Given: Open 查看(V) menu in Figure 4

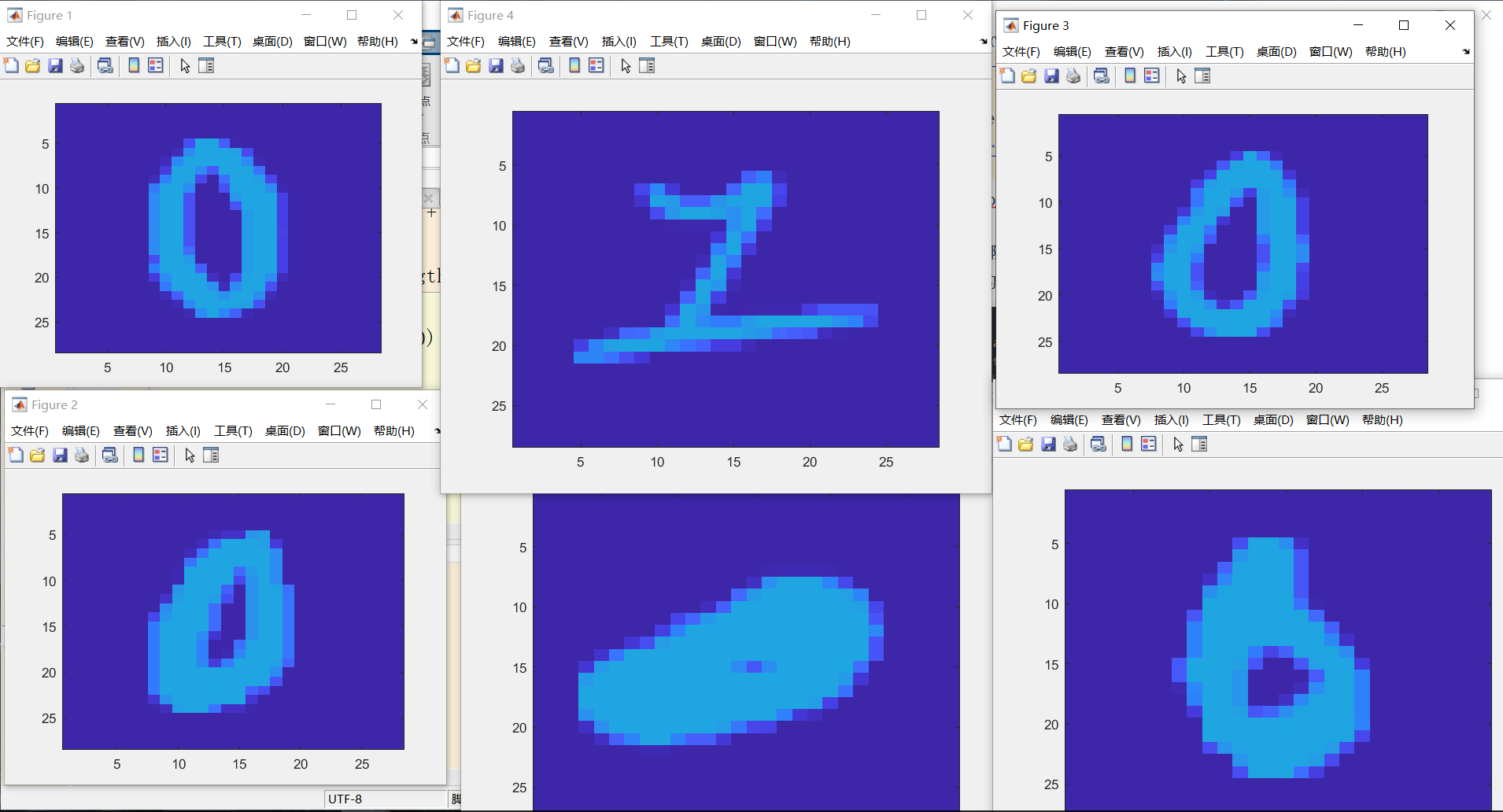Looking at the screenshot, I should click(x=569, y=42).
